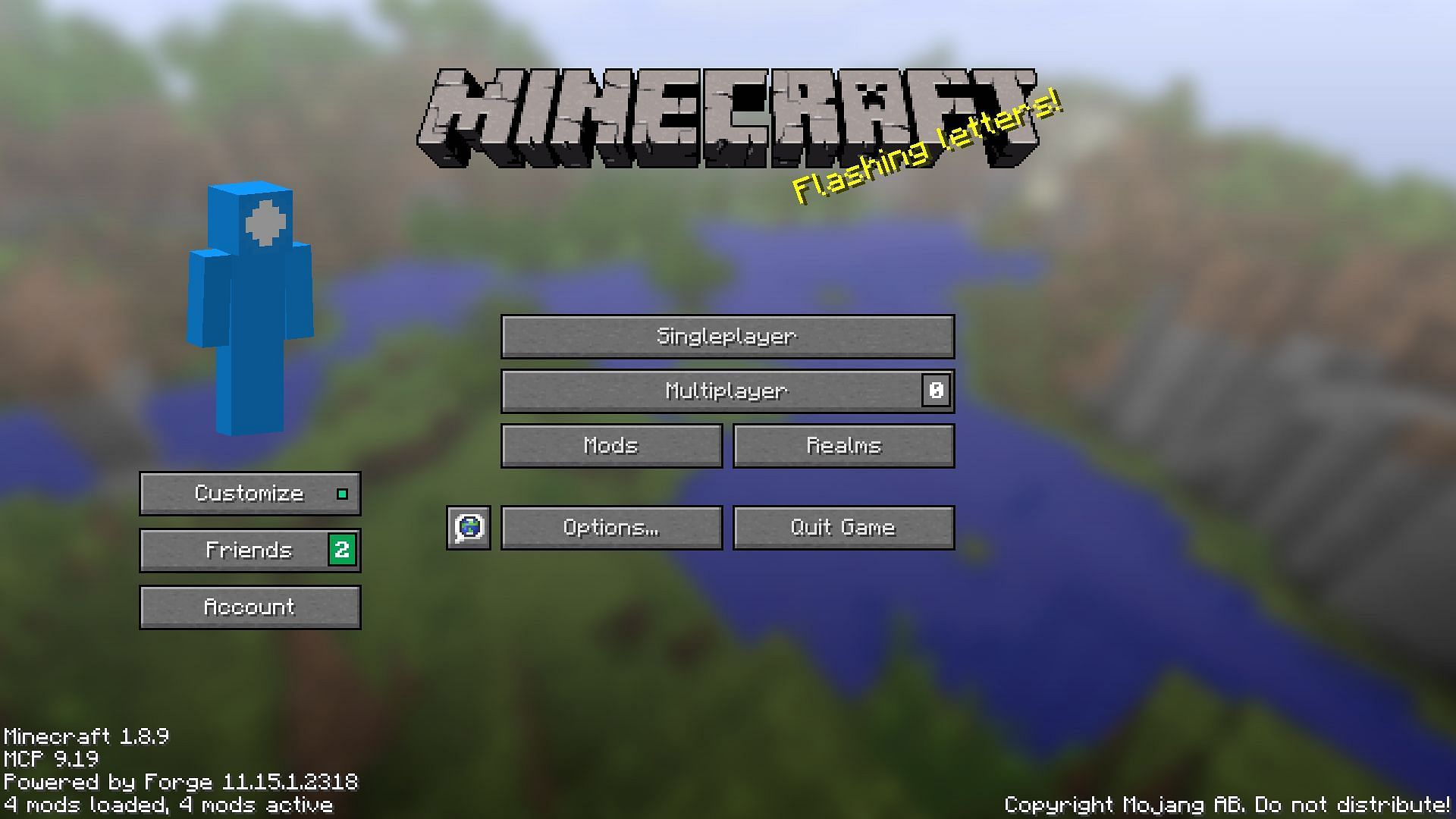Open the Multiplayer menu
The image size is (1456, 819).
[728, 390]
